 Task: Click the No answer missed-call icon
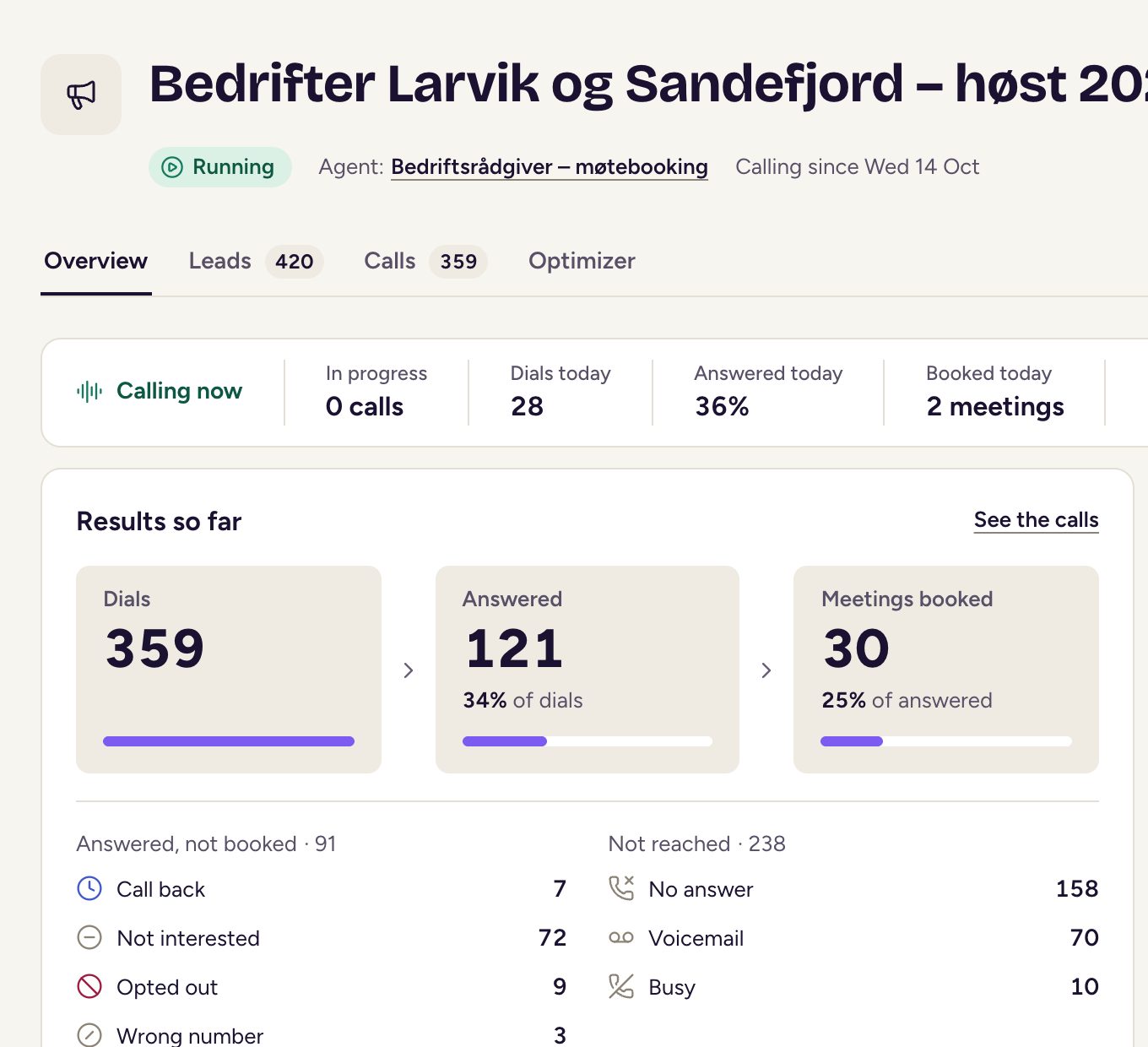[621, 888]
